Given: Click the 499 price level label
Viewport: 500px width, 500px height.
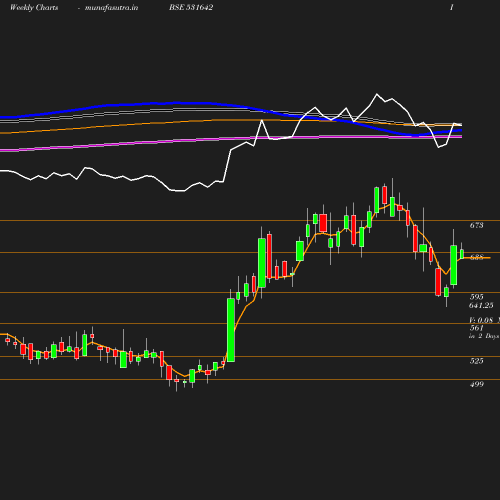Looking at the screenshot, I should click(476, 384).
